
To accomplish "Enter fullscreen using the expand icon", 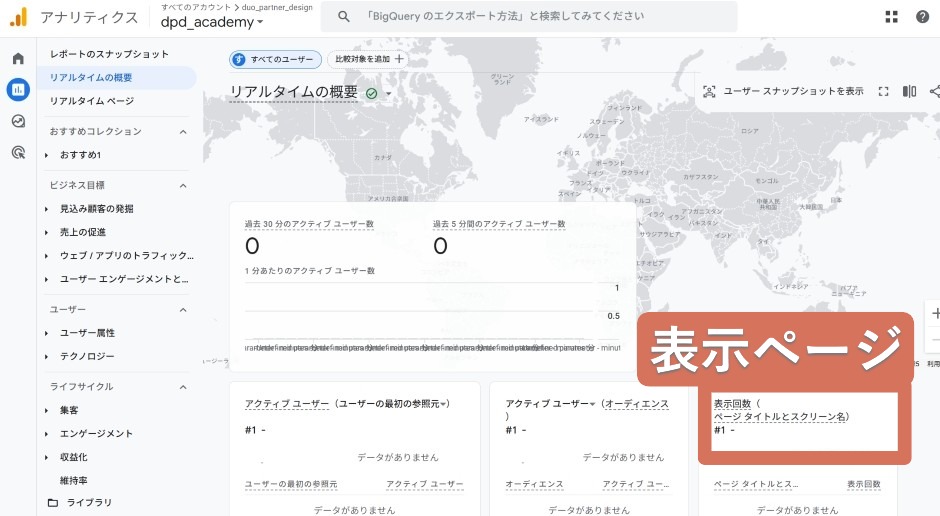I will tap(883, 91).
